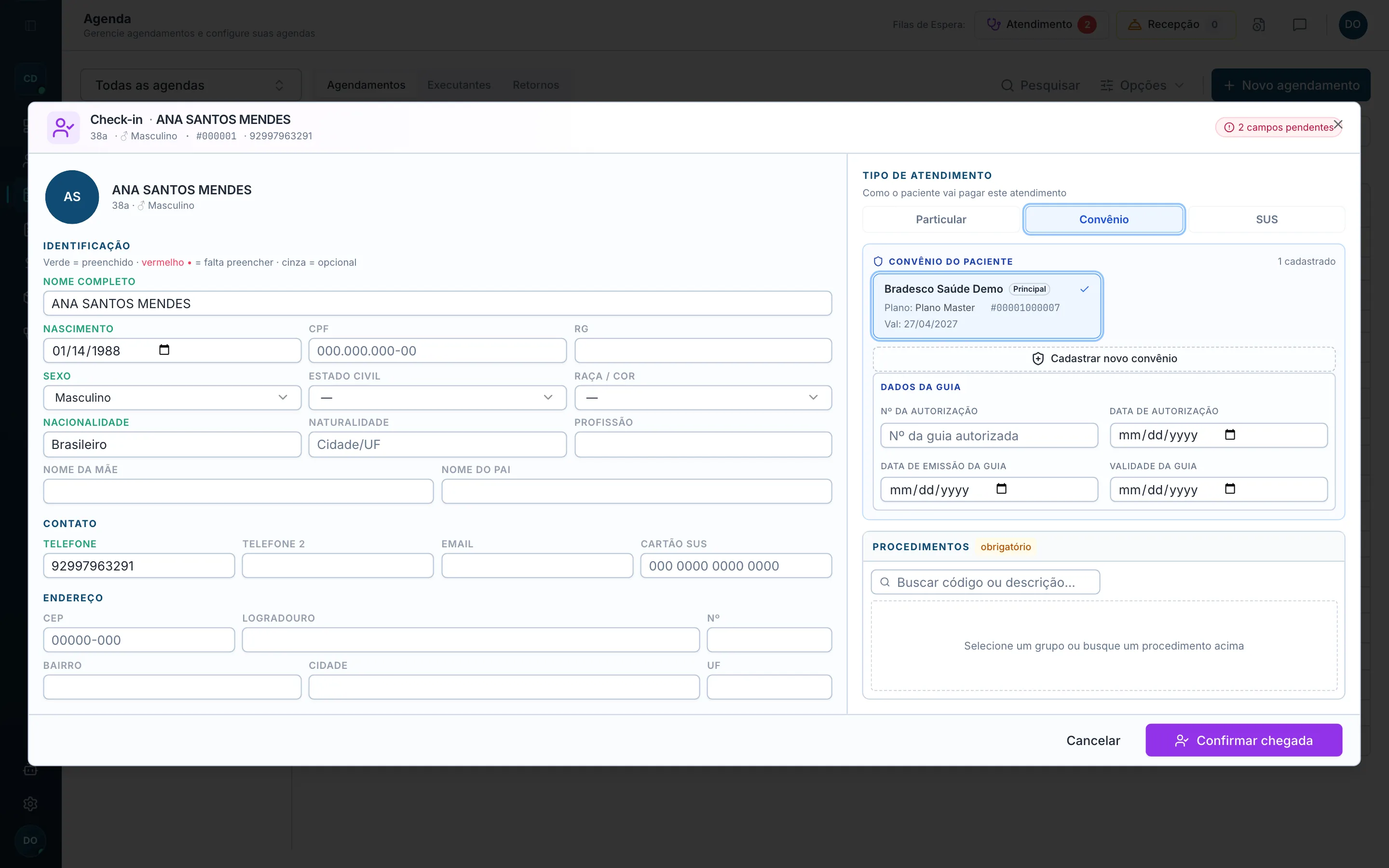Expand the Opções menu
Viewport: 1389px width, 868px height.
coord(1142,85)
